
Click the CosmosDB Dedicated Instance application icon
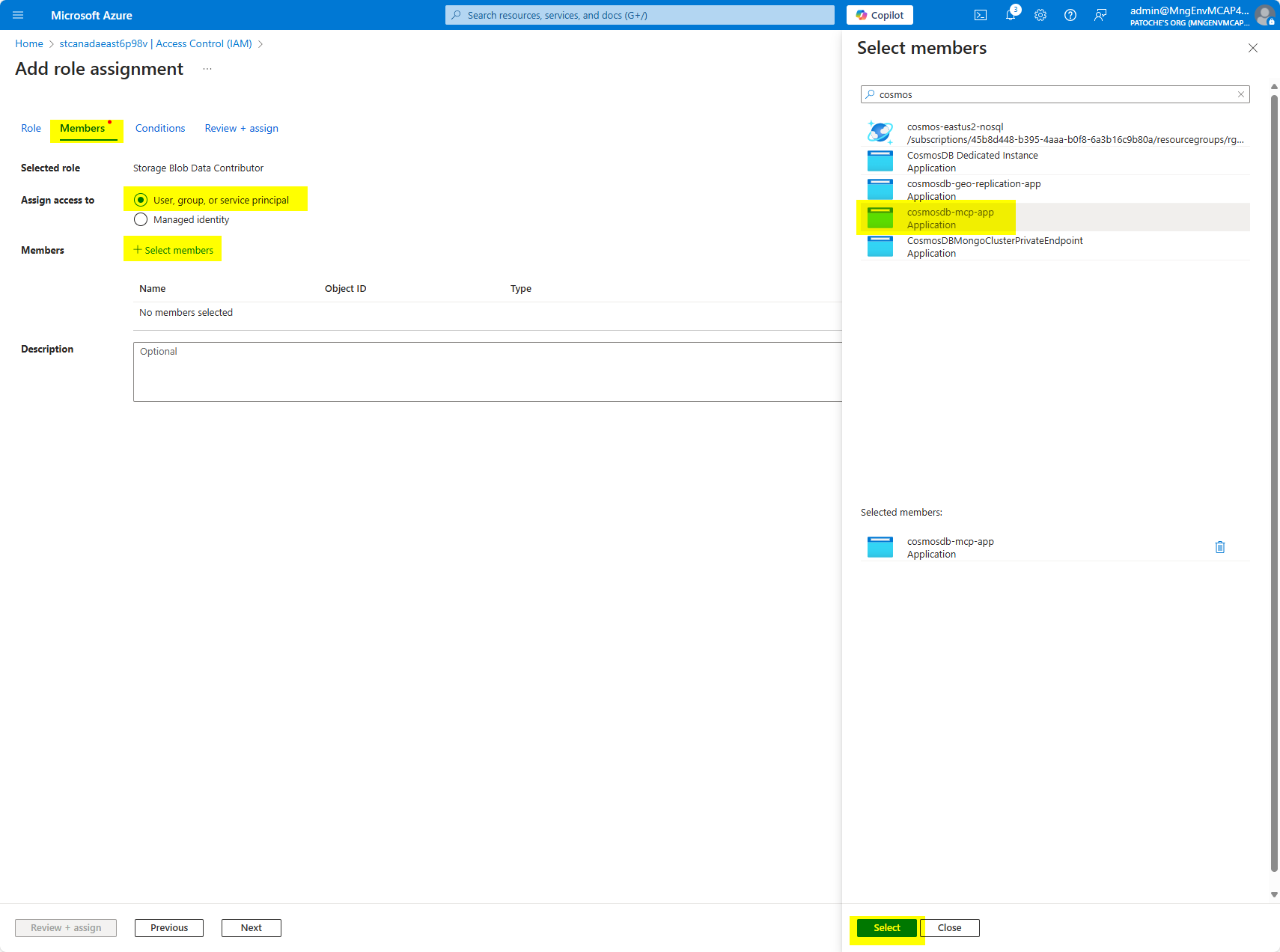pyautogui.click(x=880, y=161)
